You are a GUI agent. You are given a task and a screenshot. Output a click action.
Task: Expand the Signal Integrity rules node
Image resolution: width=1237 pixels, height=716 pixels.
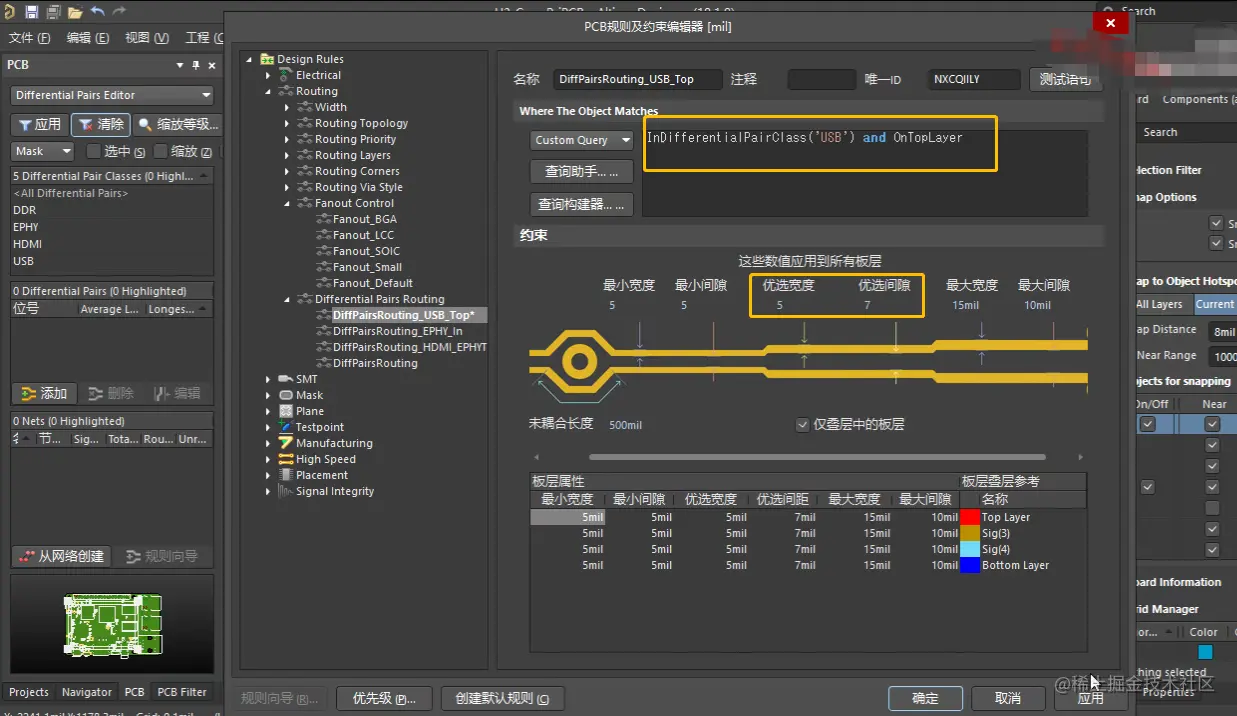click(x=268, y=491)
